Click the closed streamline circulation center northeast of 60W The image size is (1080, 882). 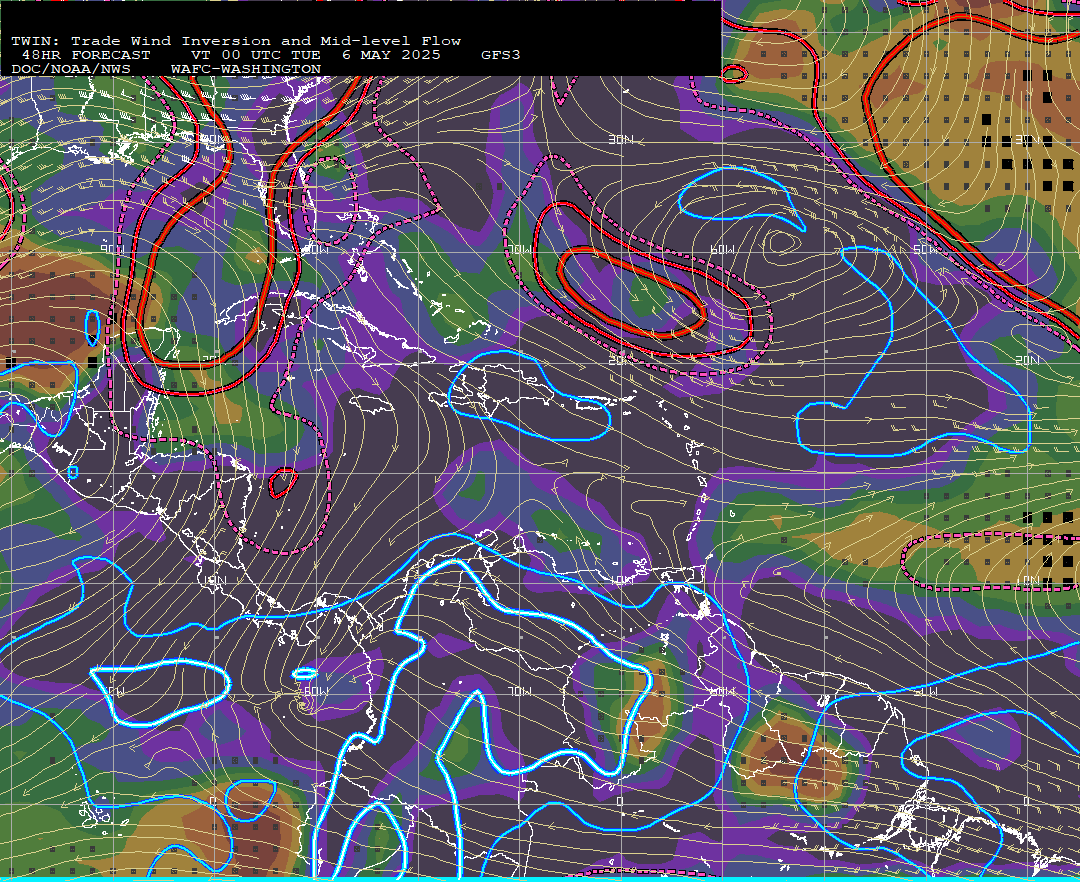tap(781, 241)
